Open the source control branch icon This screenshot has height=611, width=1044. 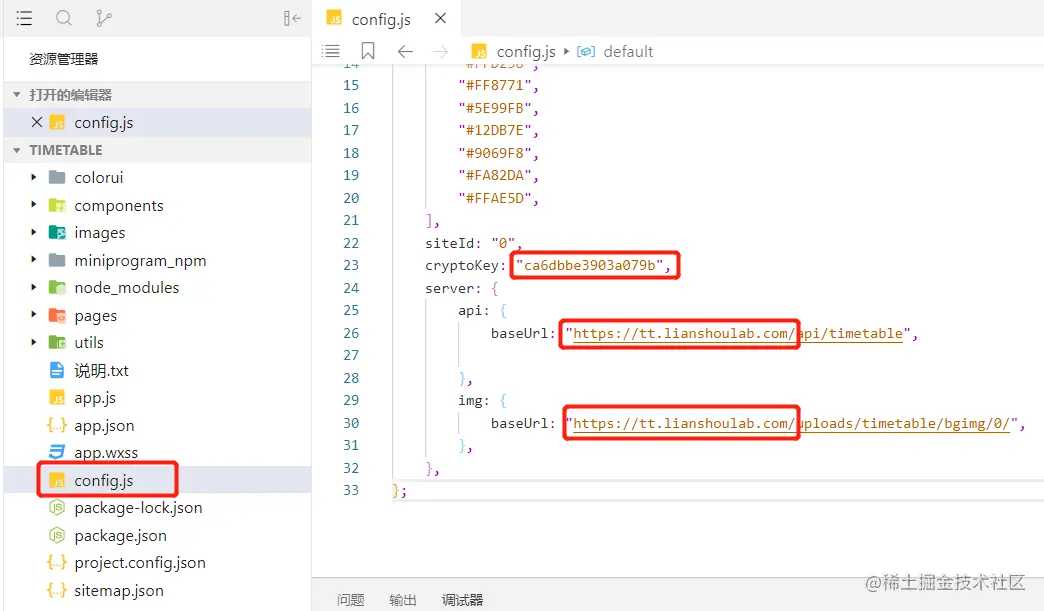pyautogui.click(x=103, y=18)
